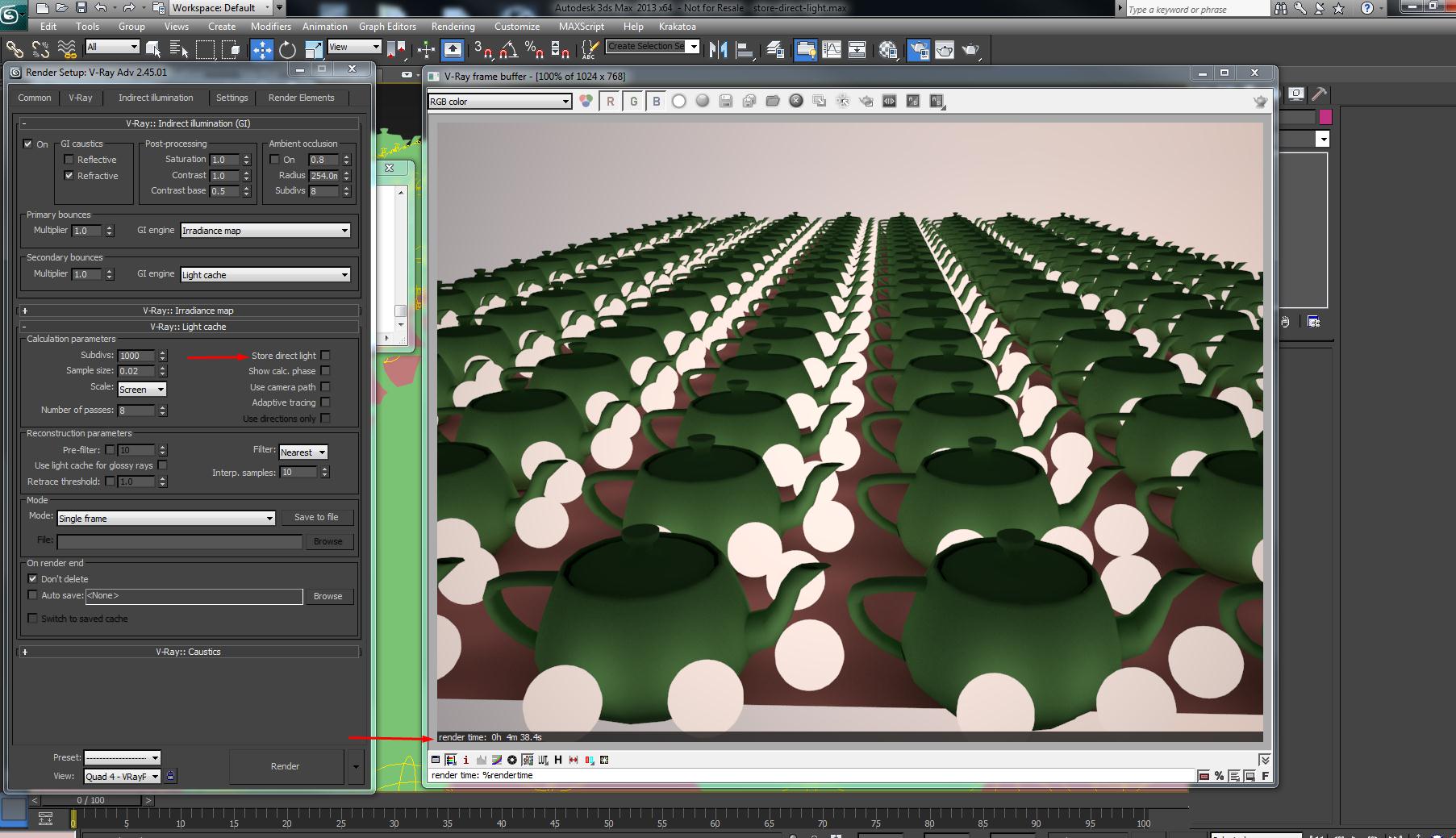Open Filter dropdown set to Nearest

point(303,452)
